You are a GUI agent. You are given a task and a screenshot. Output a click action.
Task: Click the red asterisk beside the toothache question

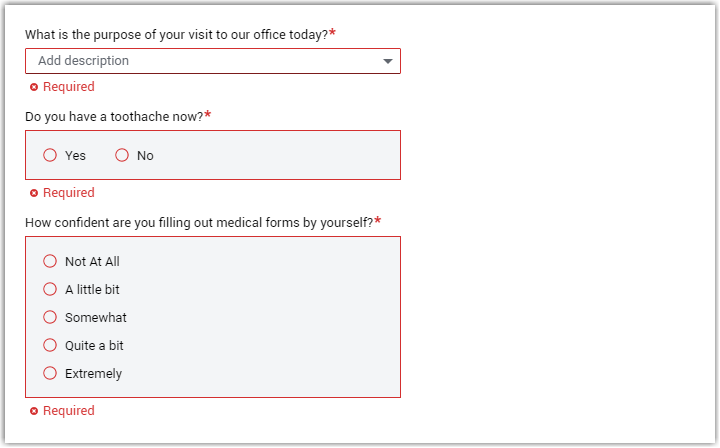[208, 116]
